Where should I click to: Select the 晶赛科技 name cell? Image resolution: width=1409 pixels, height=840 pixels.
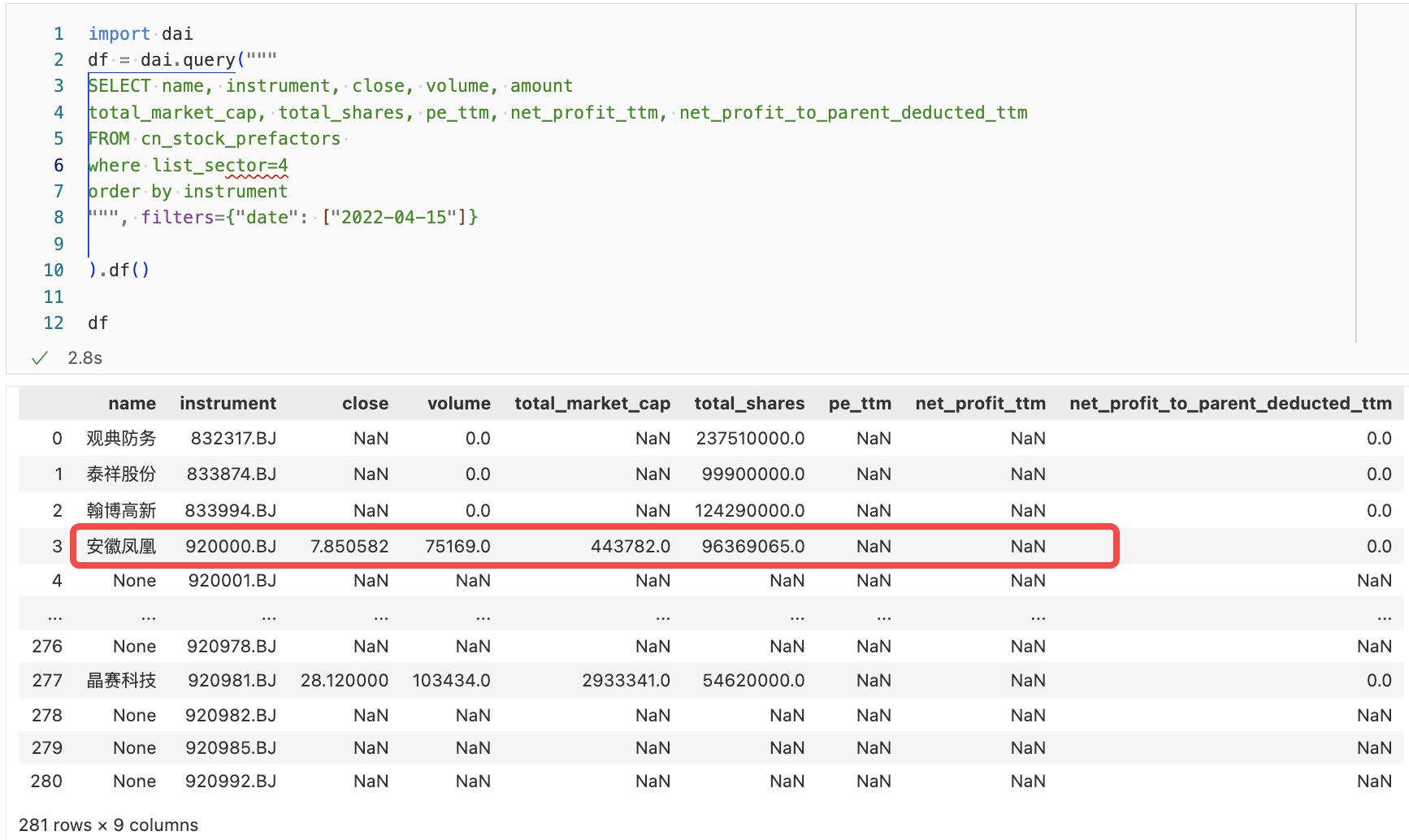121,681
